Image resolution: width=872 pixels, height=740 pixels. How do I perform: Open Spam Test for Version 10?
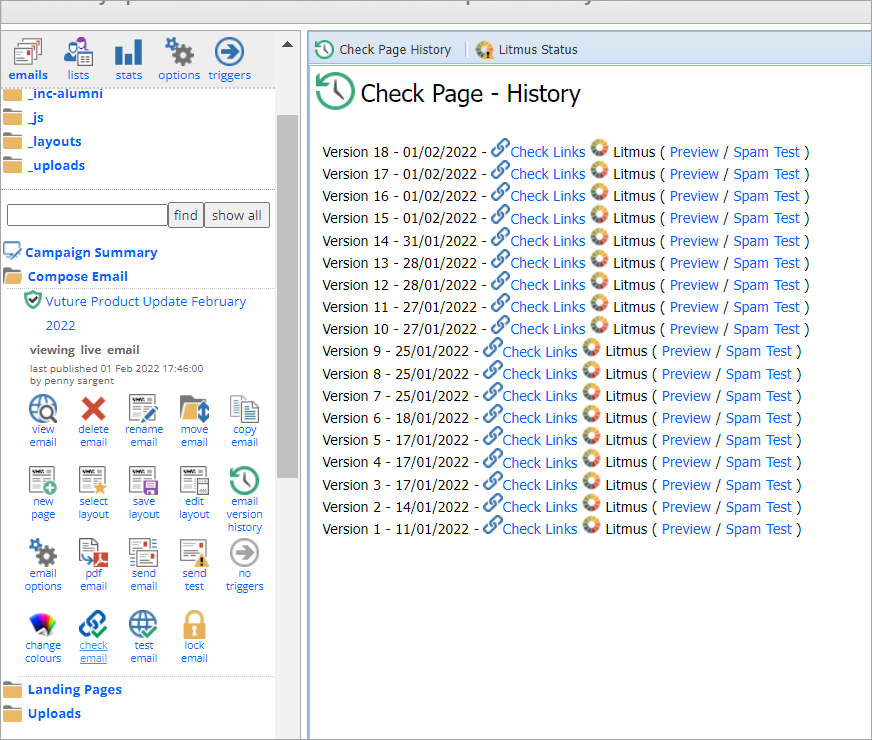coord(766,329)
